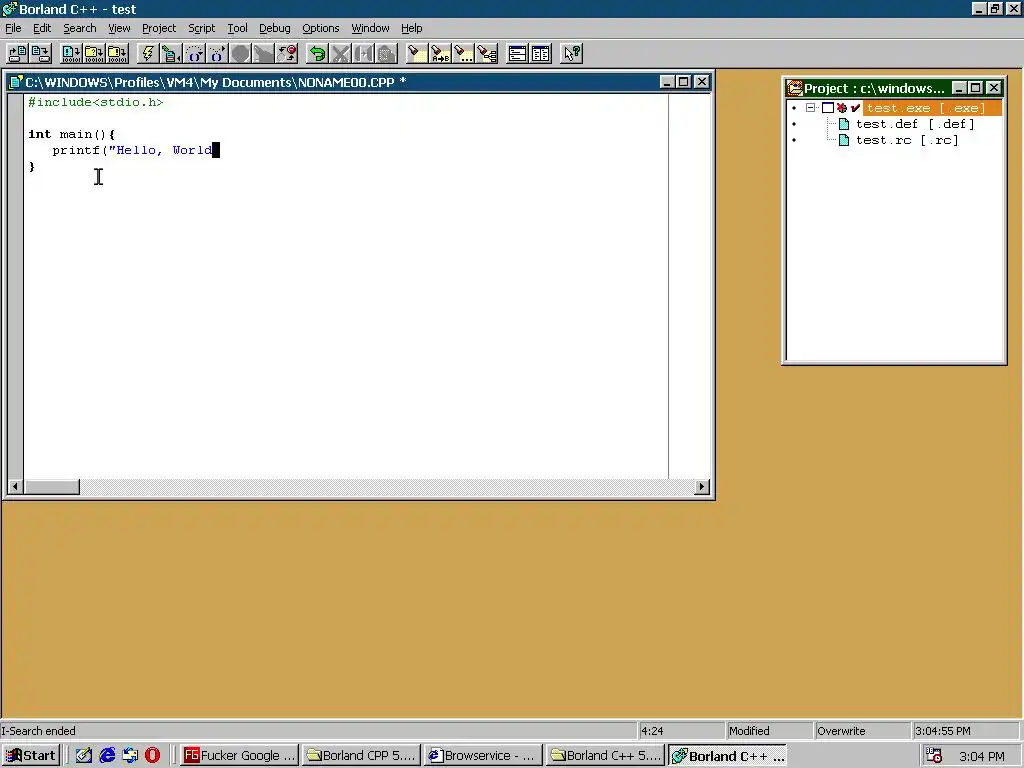Switch to Browservice taskbar button
Viewport: 1024px width, 768px height.
point(483,756)
